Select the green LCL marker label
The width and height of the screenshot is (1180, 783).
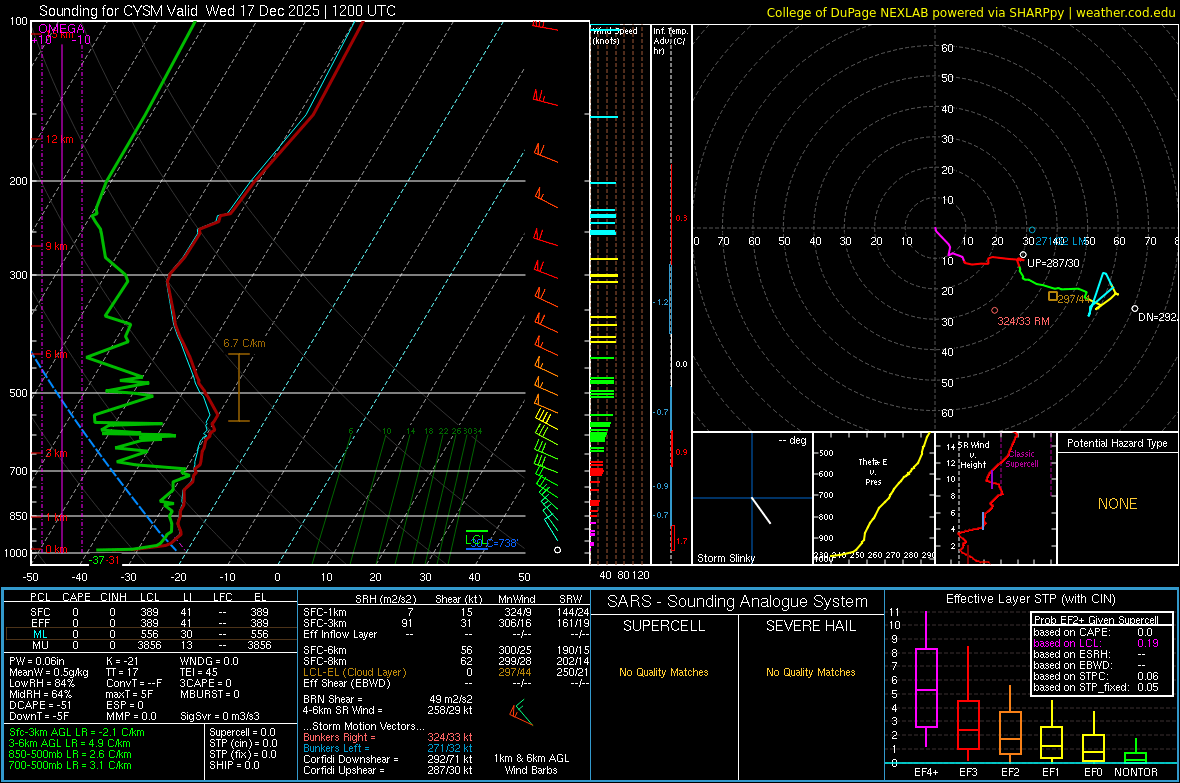[x=475, y=539]
